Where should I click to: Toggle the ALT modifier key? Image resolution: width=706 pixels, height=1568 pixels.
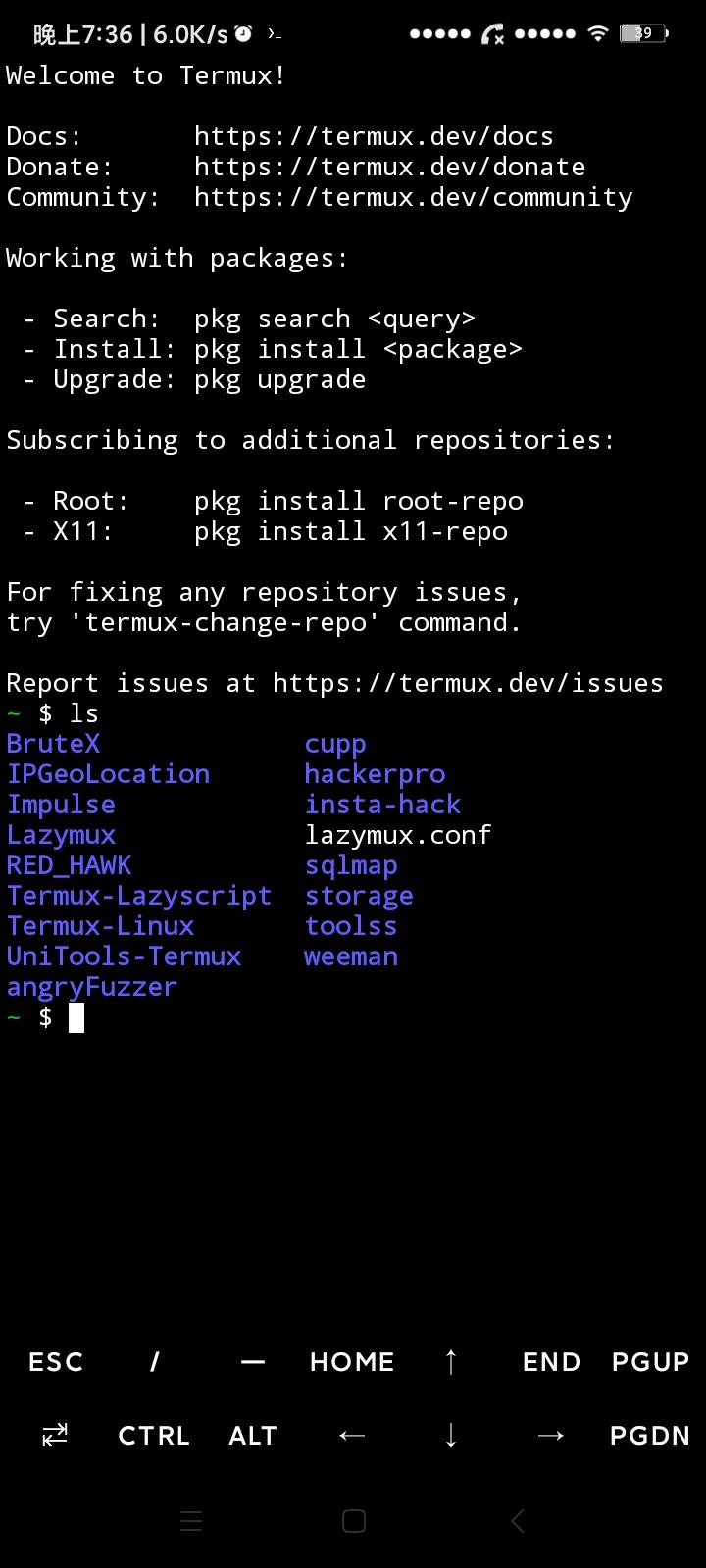coord(253,1436)
